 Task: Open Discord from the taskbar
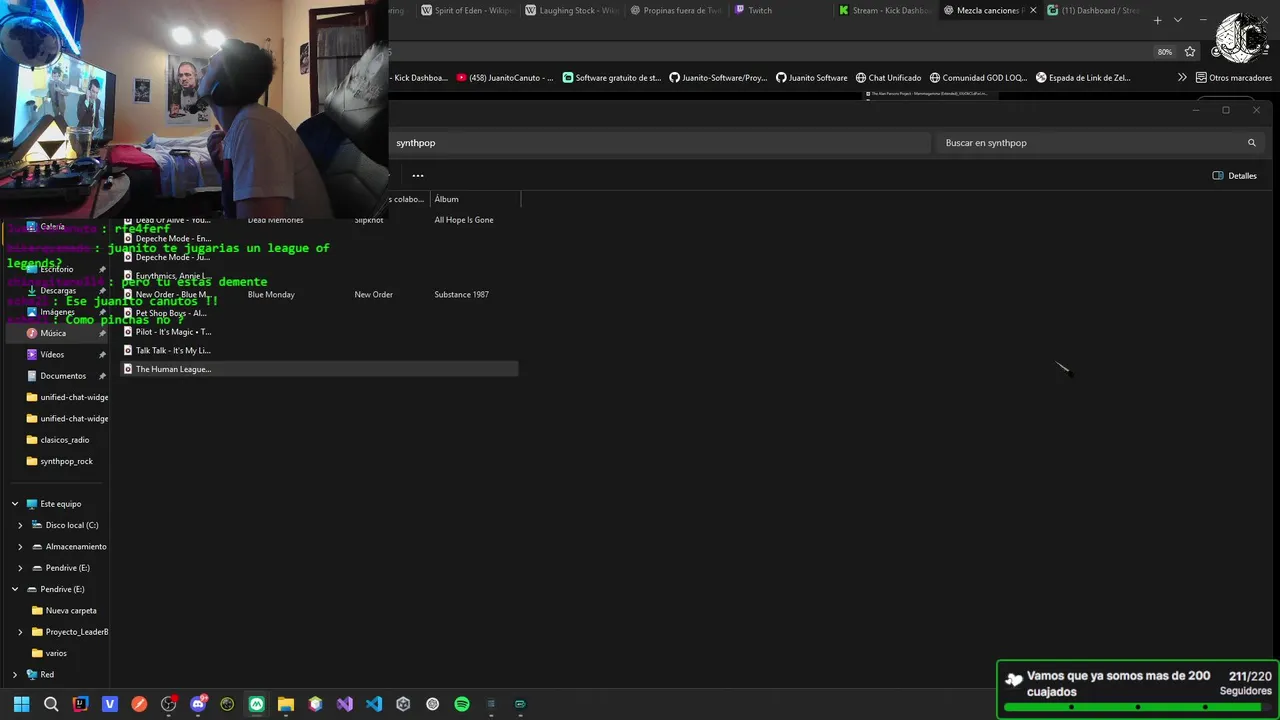(x=198, y=704)
